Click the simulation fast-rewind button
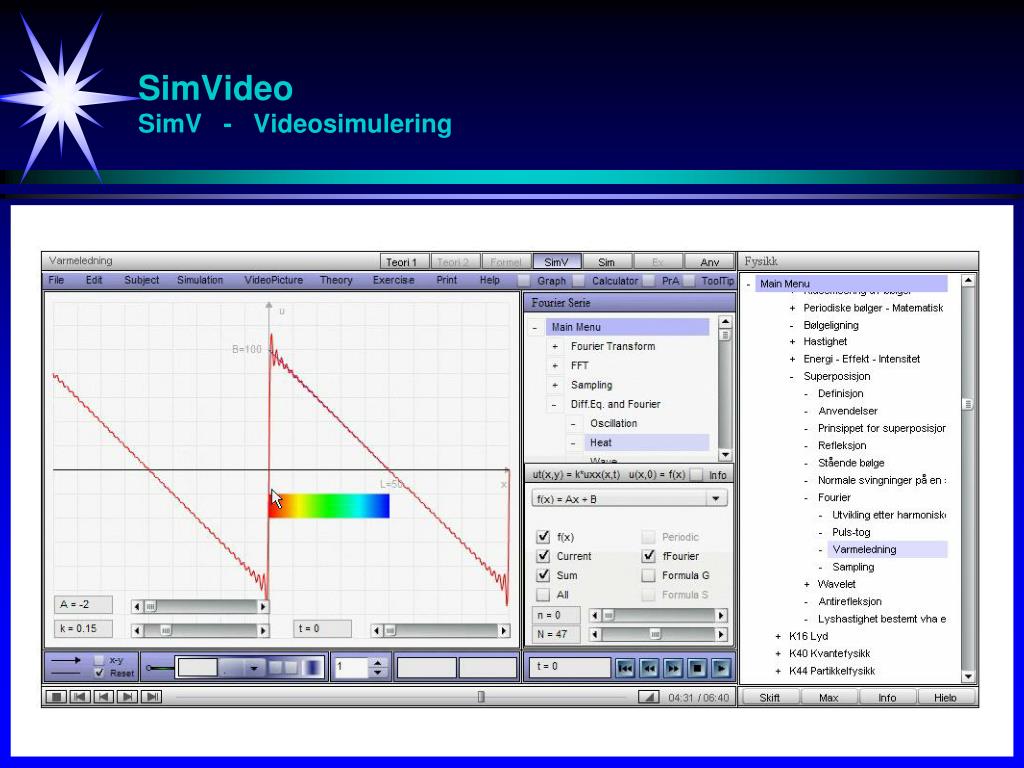The height and width of the screenshot is (768, 1024). (649, 667)
